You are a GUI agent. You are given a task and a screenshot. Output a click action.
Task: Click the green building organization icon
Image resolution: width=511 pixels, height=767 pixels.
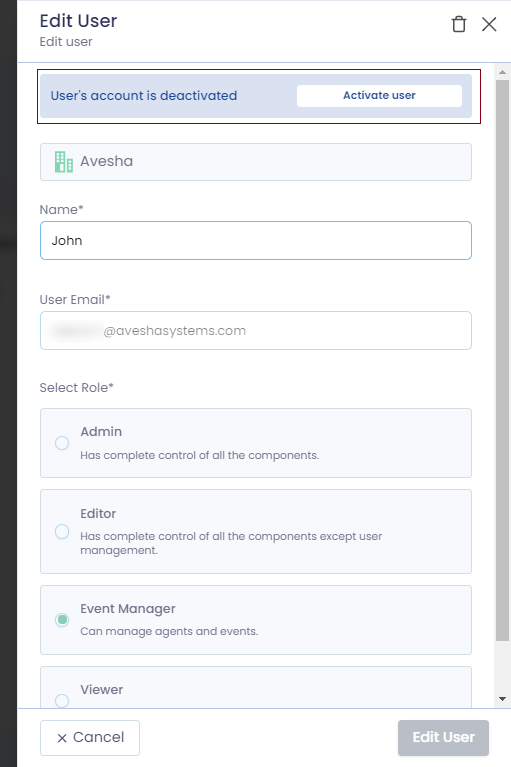pos(64,162)
